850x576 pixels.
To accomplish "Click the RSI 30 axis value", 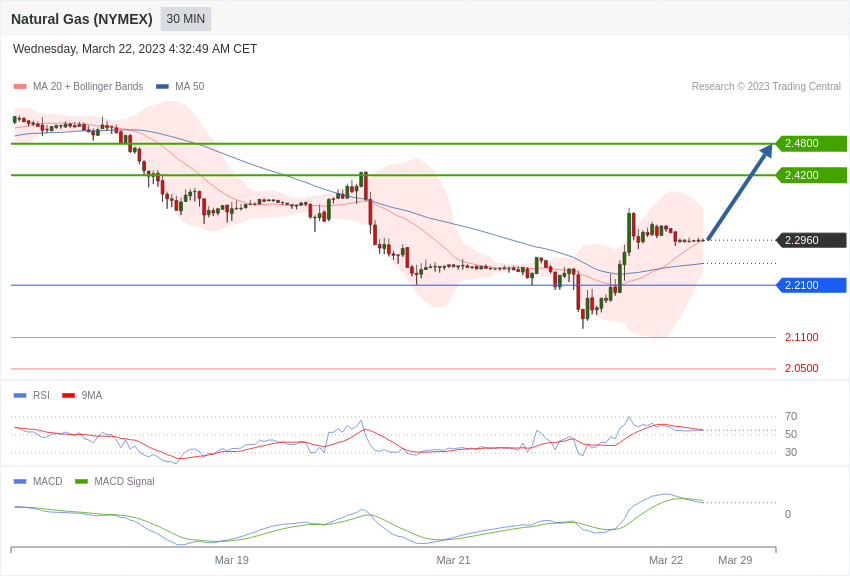I will (x=791, y=452).
